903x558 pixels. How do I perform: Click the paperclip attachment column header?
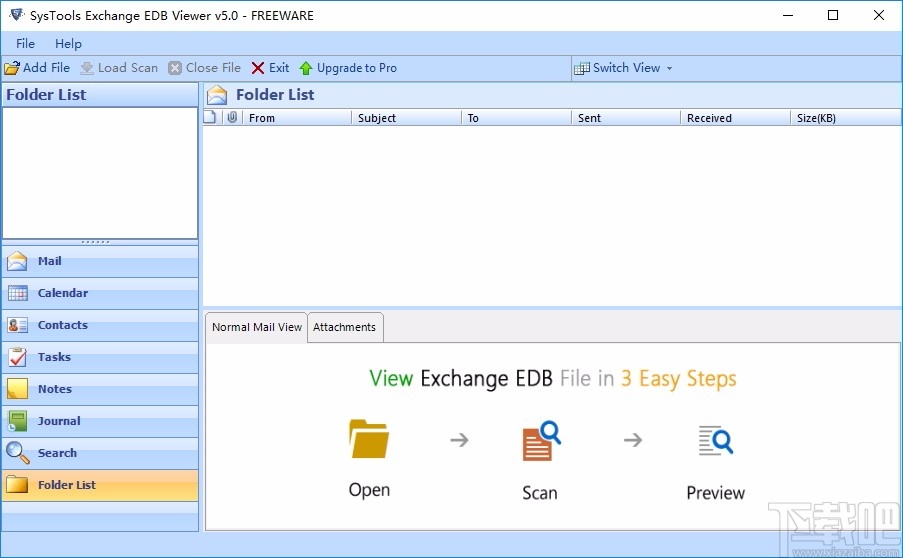tap(232, 117)
